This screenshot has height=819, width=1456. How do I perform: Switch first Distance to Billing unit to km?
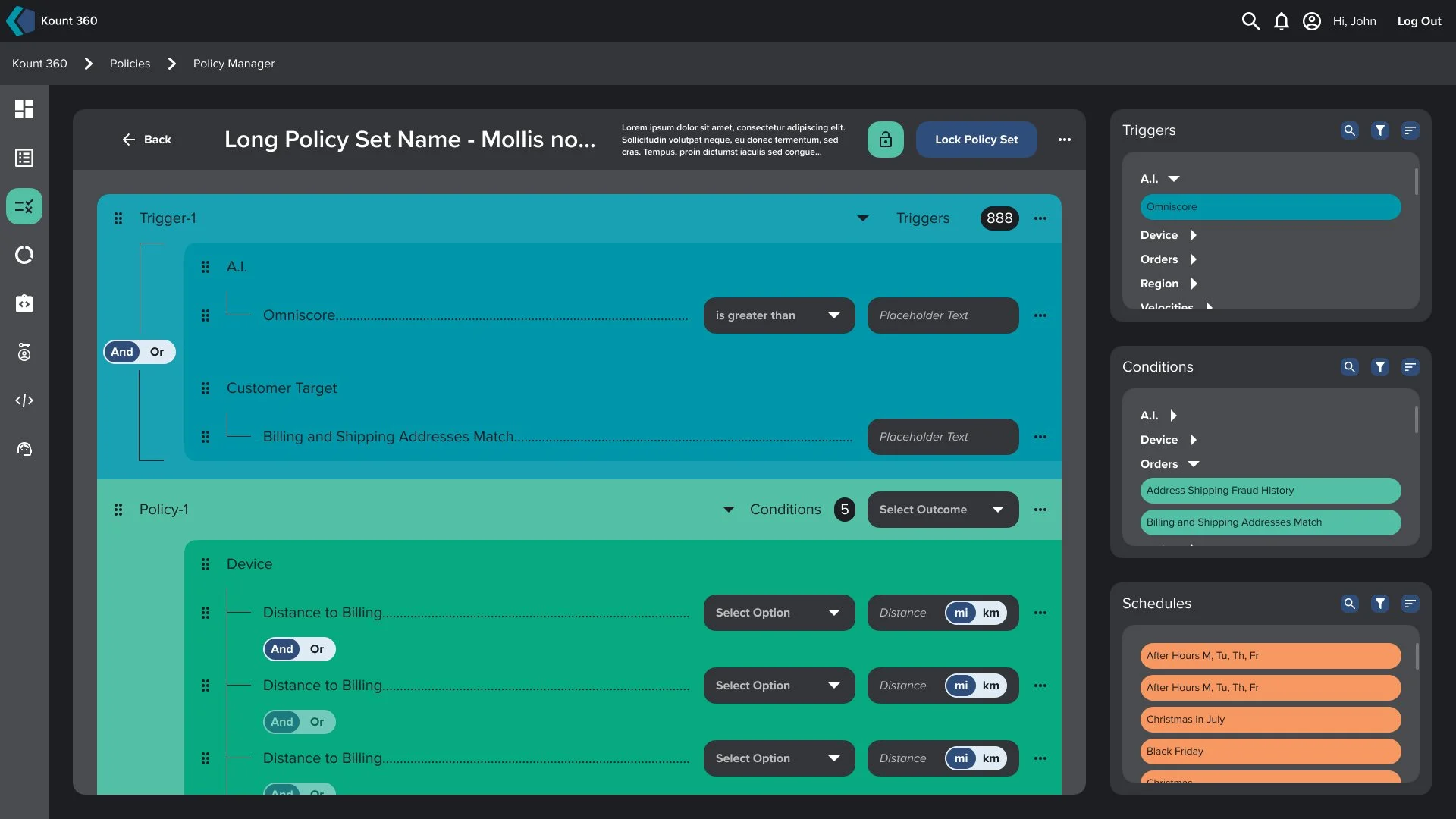pyautogui.click(x=991, y=613)
